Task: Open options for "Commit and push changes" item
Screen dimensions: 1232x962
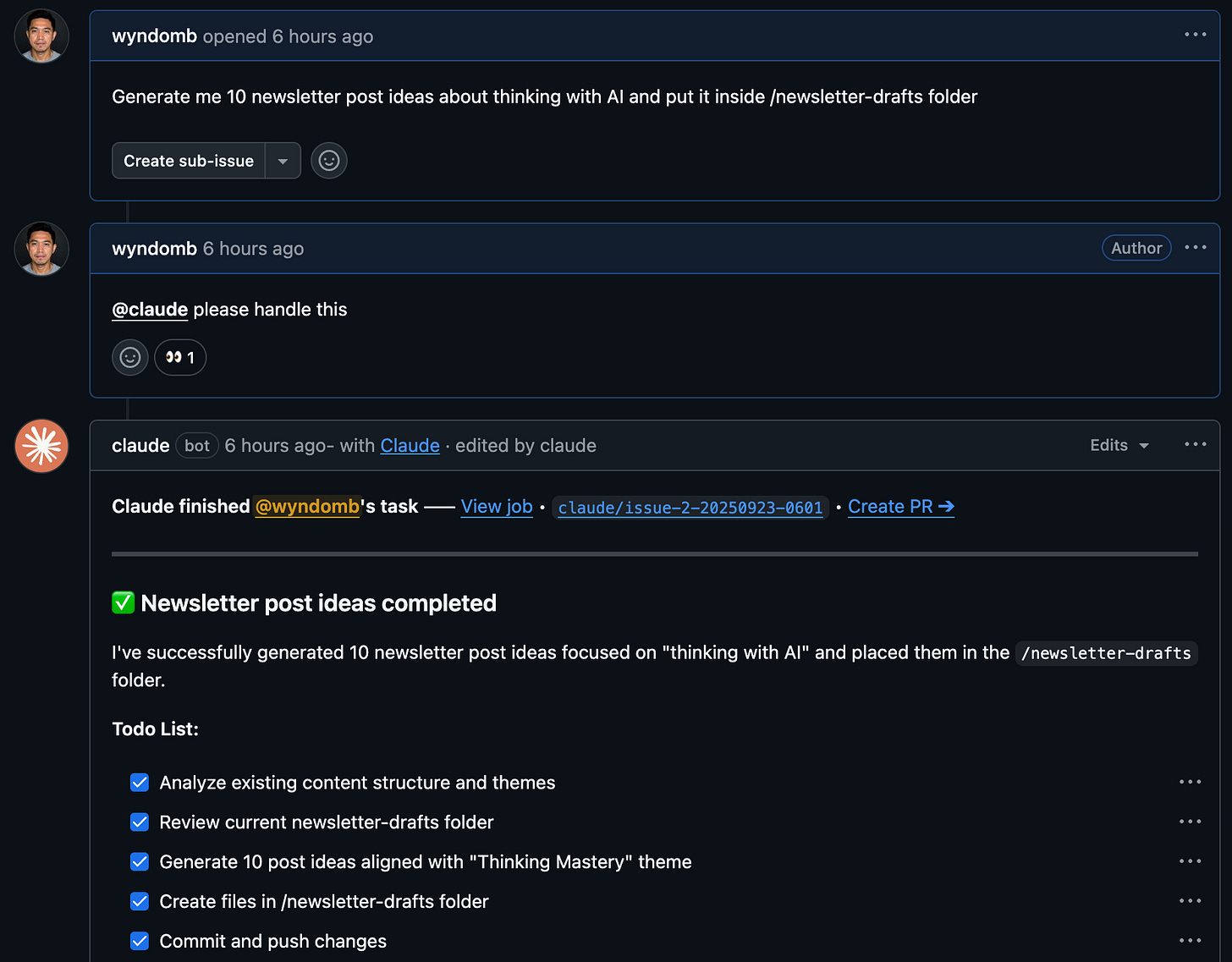Action: click(1190, 940)
